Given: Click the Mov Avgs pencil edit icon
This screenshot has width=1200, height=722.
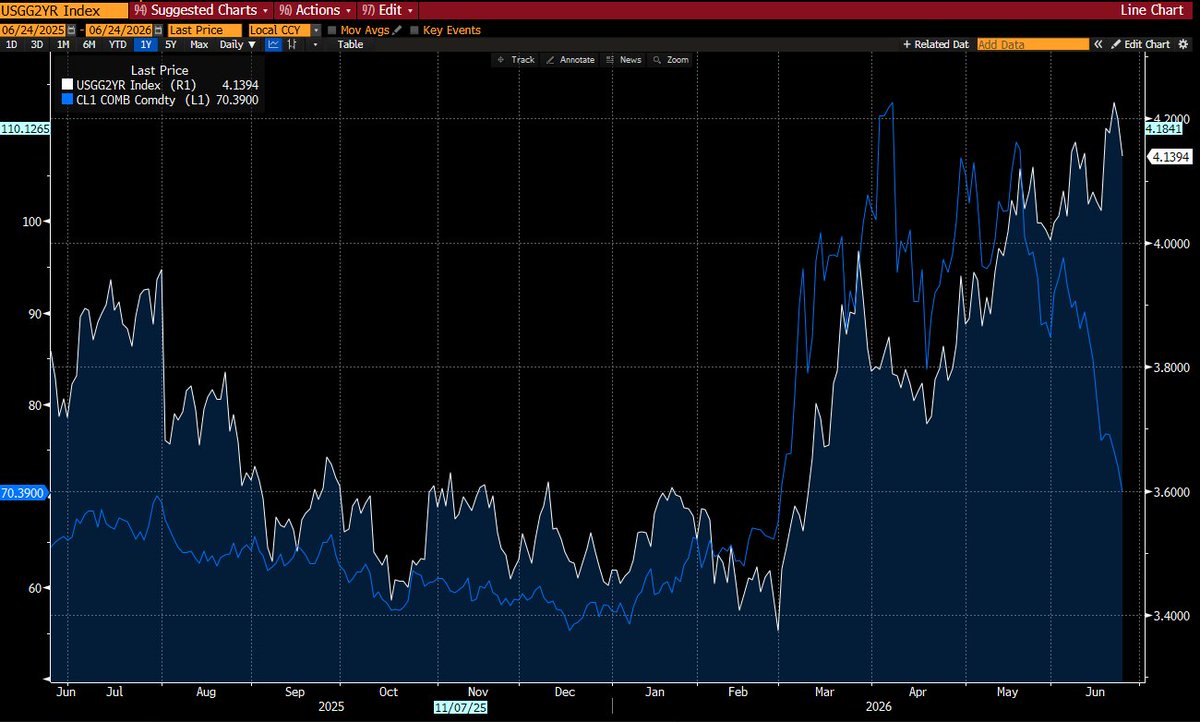Looking at the screenshot, I should pos(397,30).
